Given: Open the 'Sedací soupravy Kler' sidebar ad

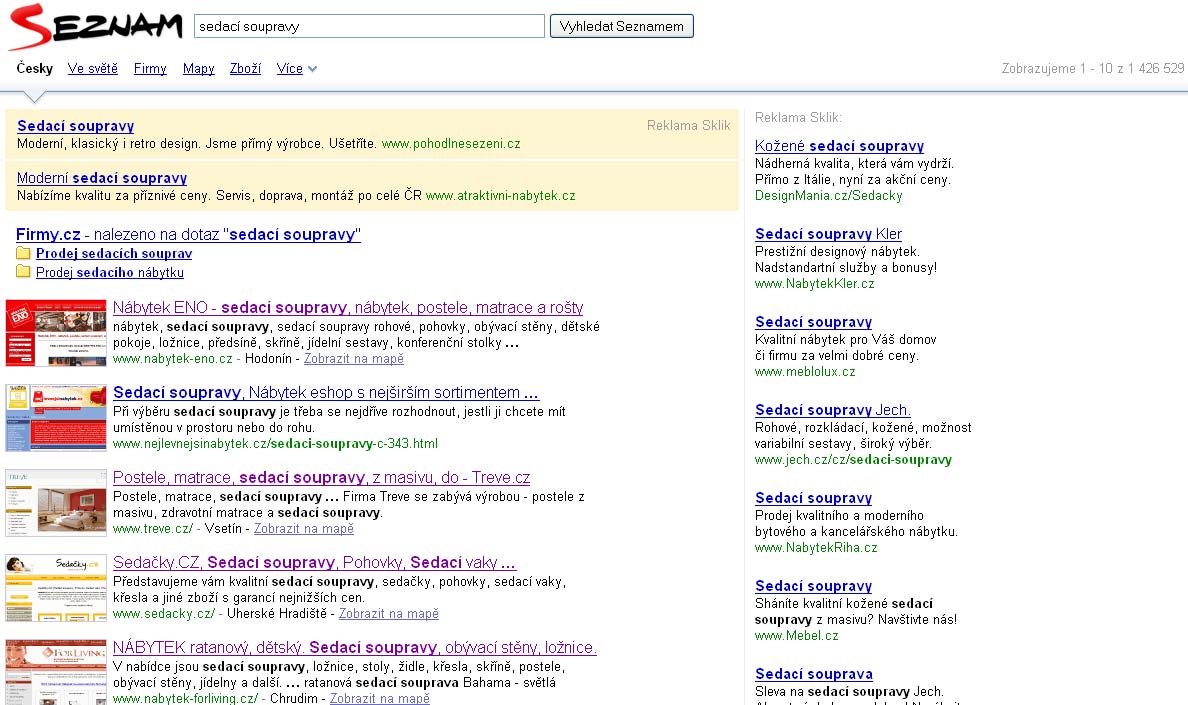Looking at the screenshot, I should click(828, 233).
